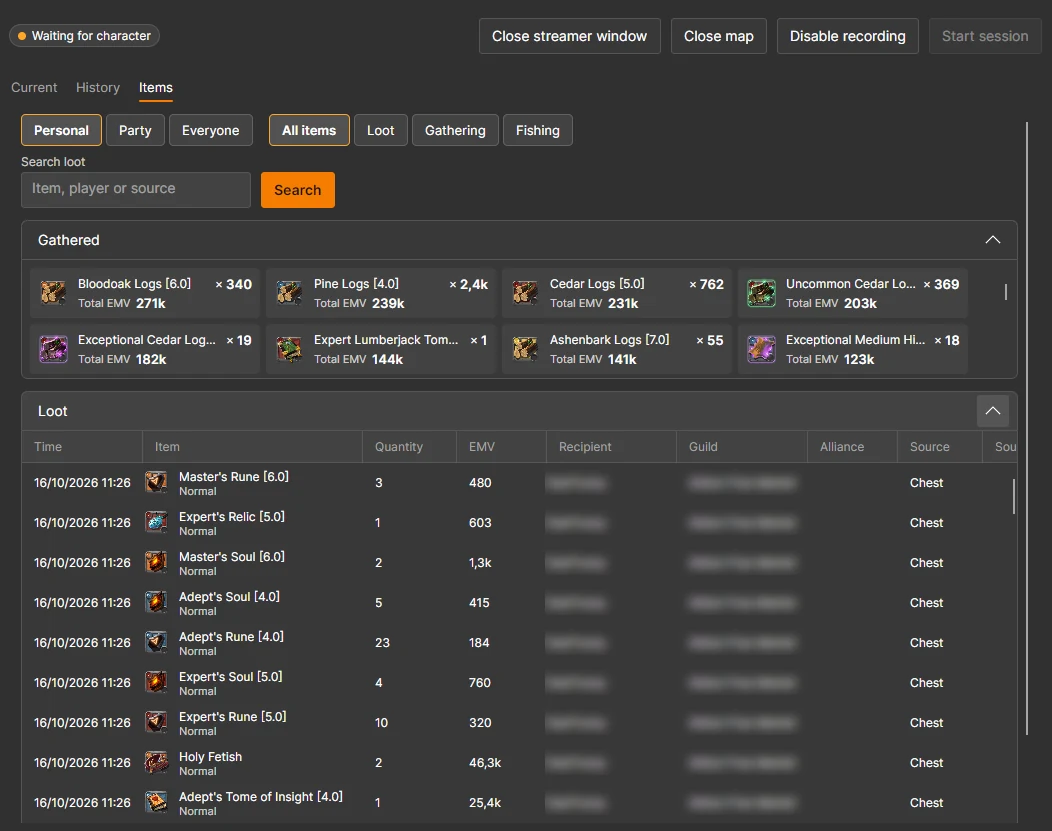Click the Master's Rune [6.0] name
Viewport: 1052px width, 831px height.
(x=234, y=476)
